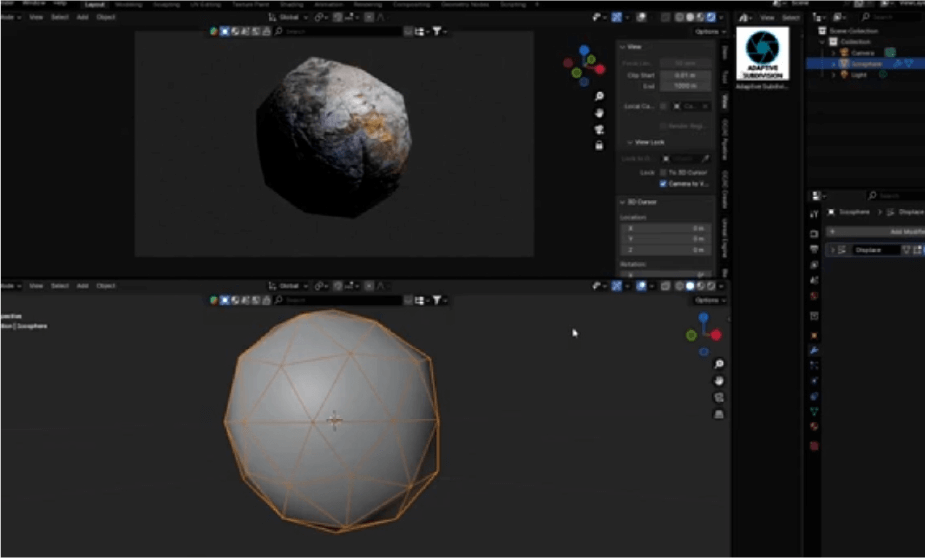Toggle camera view icon in top viewport
This screenshot has height=558, width=925.
coord(599,129)
